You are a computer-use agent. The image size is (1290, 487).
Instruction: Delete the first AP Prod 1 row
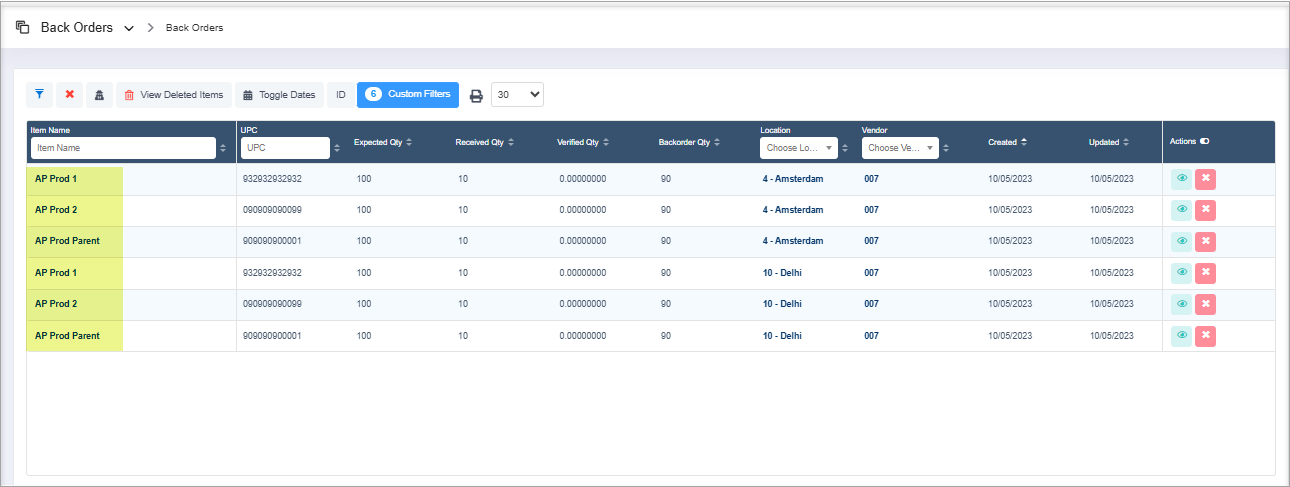pyautogui.click(x=1205, y=179)
